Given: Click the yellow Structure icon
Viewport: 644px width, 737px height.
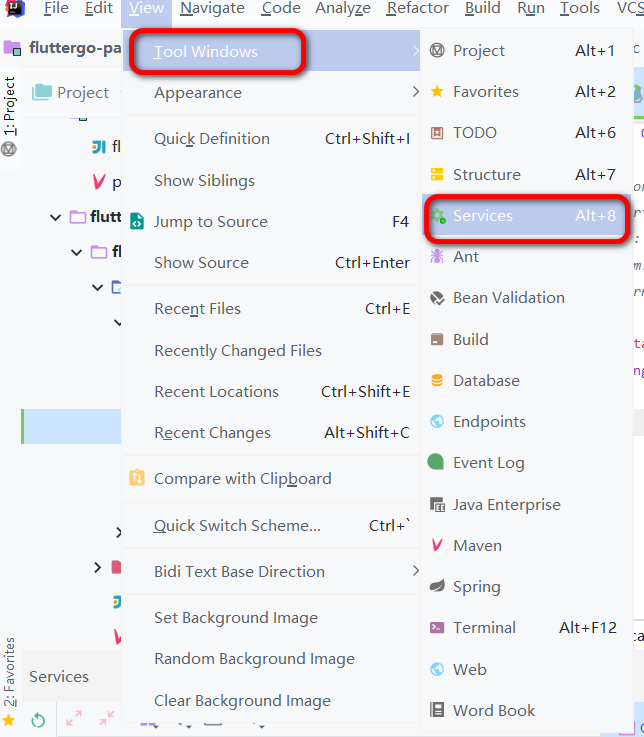Looking at the screenshot, I should 437,174.
